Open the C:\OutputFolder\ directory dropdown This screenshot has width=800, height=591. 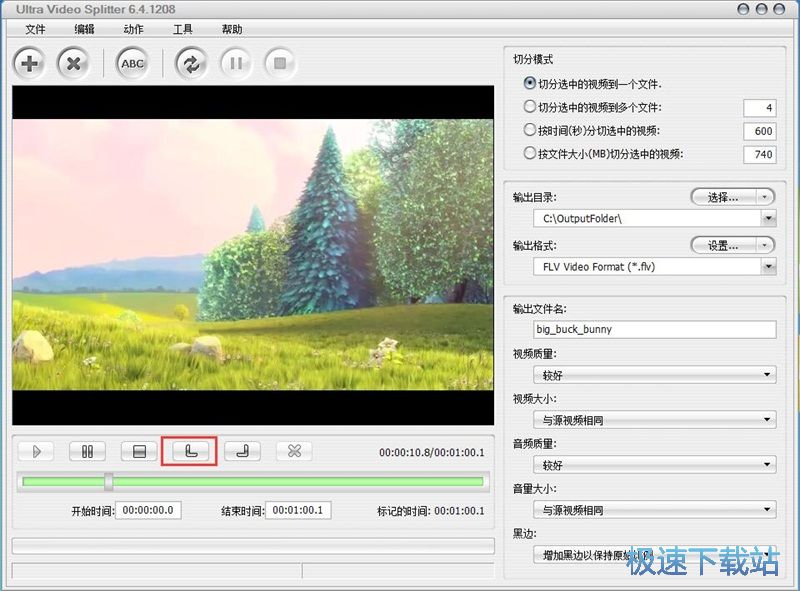pos(768,219)
